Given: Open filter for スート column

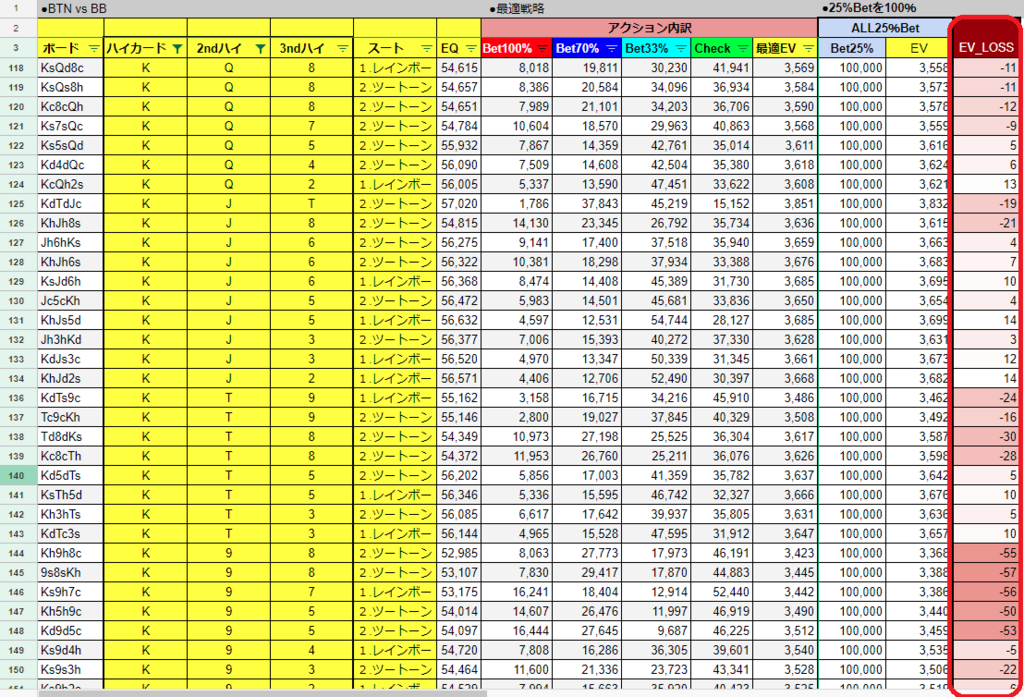Looking at the screenshot, I should coord(426,48).
